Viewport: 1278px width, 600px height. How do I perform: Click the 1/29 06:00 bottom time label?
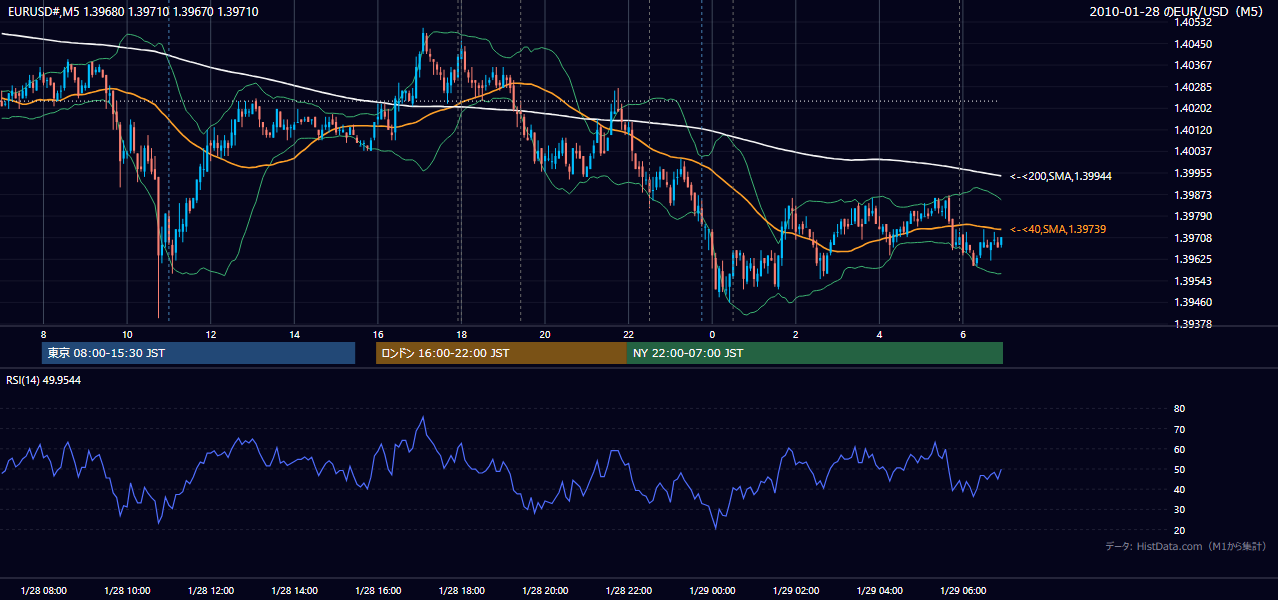963,591
